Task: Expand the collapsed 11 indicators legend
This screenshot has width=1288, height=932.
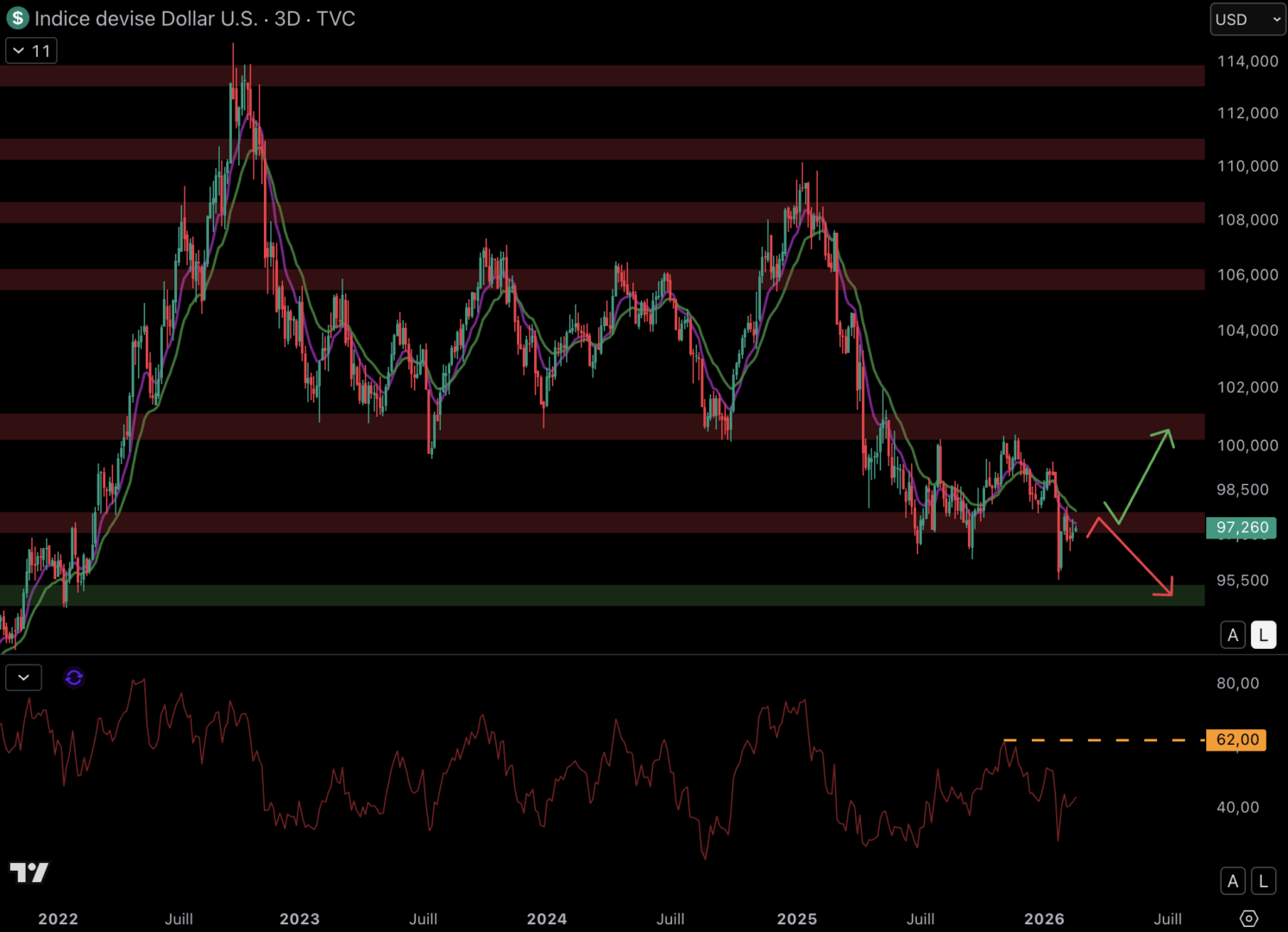Action: [31, 51]
